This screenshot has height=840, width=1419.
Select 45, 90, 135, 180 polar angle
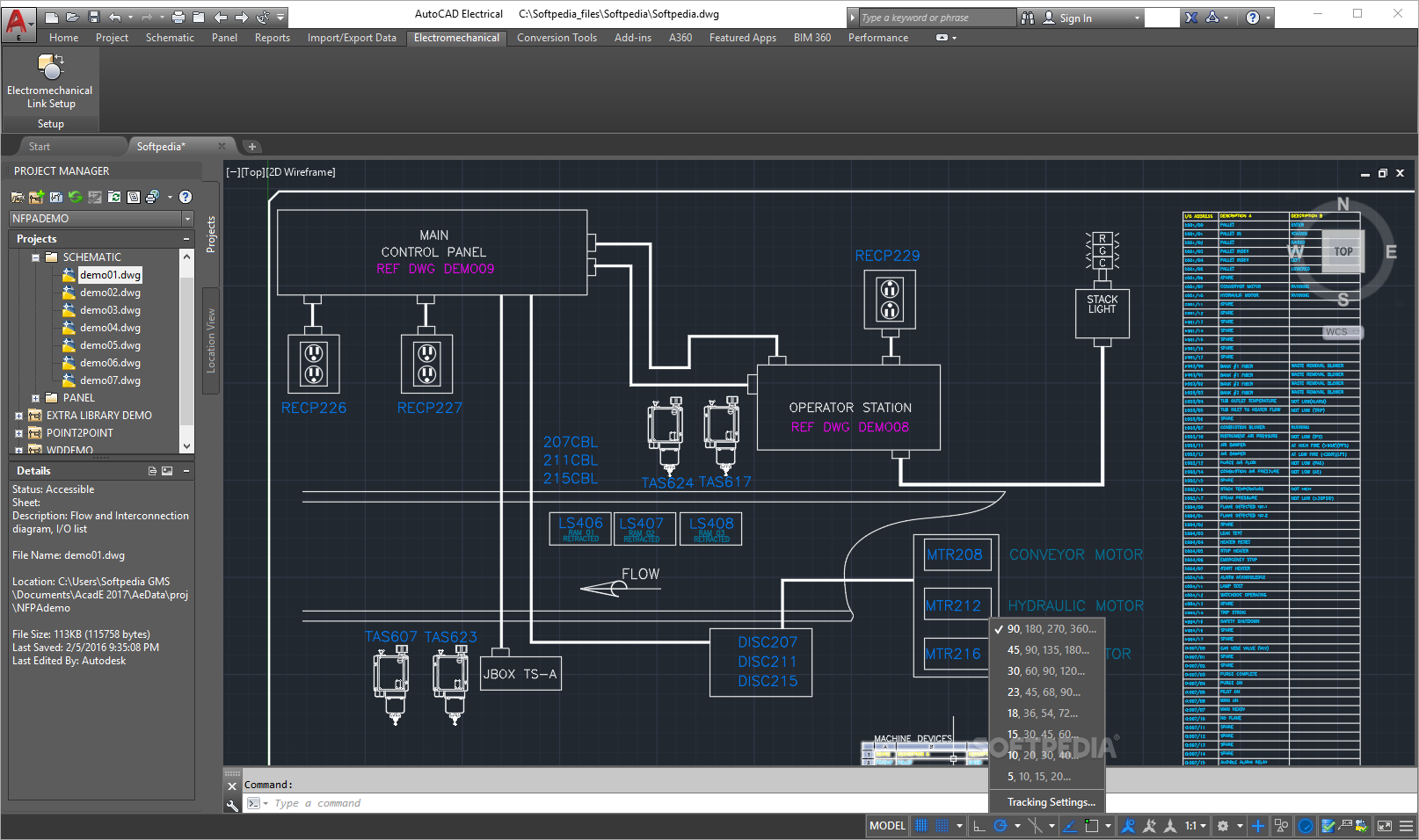1047,650
